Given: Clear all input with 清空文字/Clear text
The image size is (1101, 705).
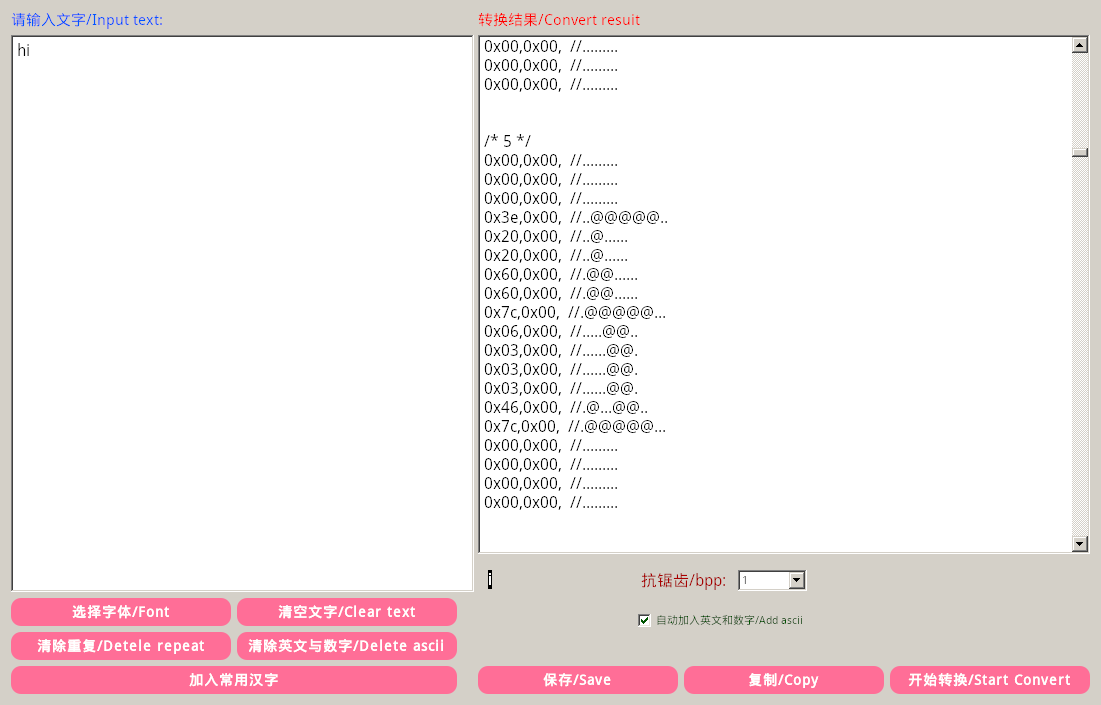Looking at the screenshot, I should click(x=346, y=612).
